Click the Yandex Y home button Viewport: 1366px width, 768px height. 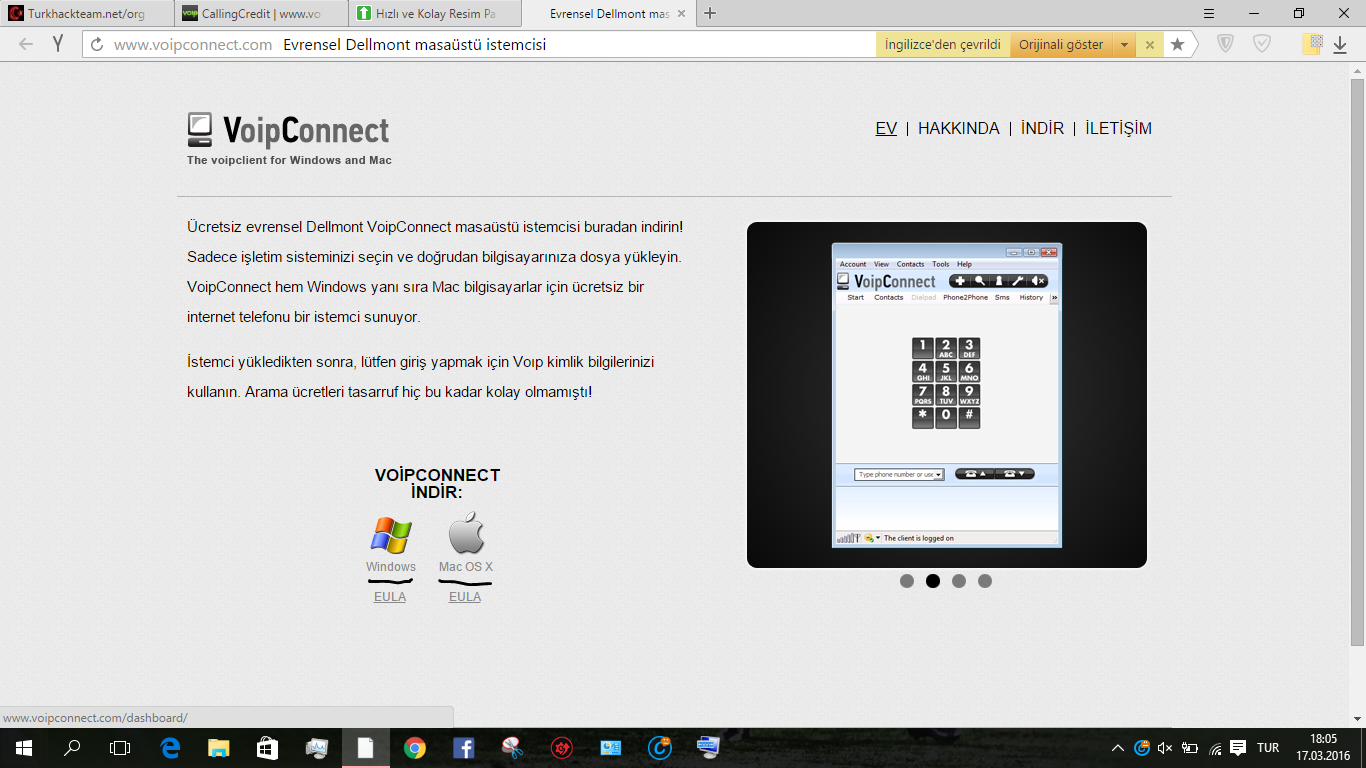pyautogui.click(x=59, y=44)
